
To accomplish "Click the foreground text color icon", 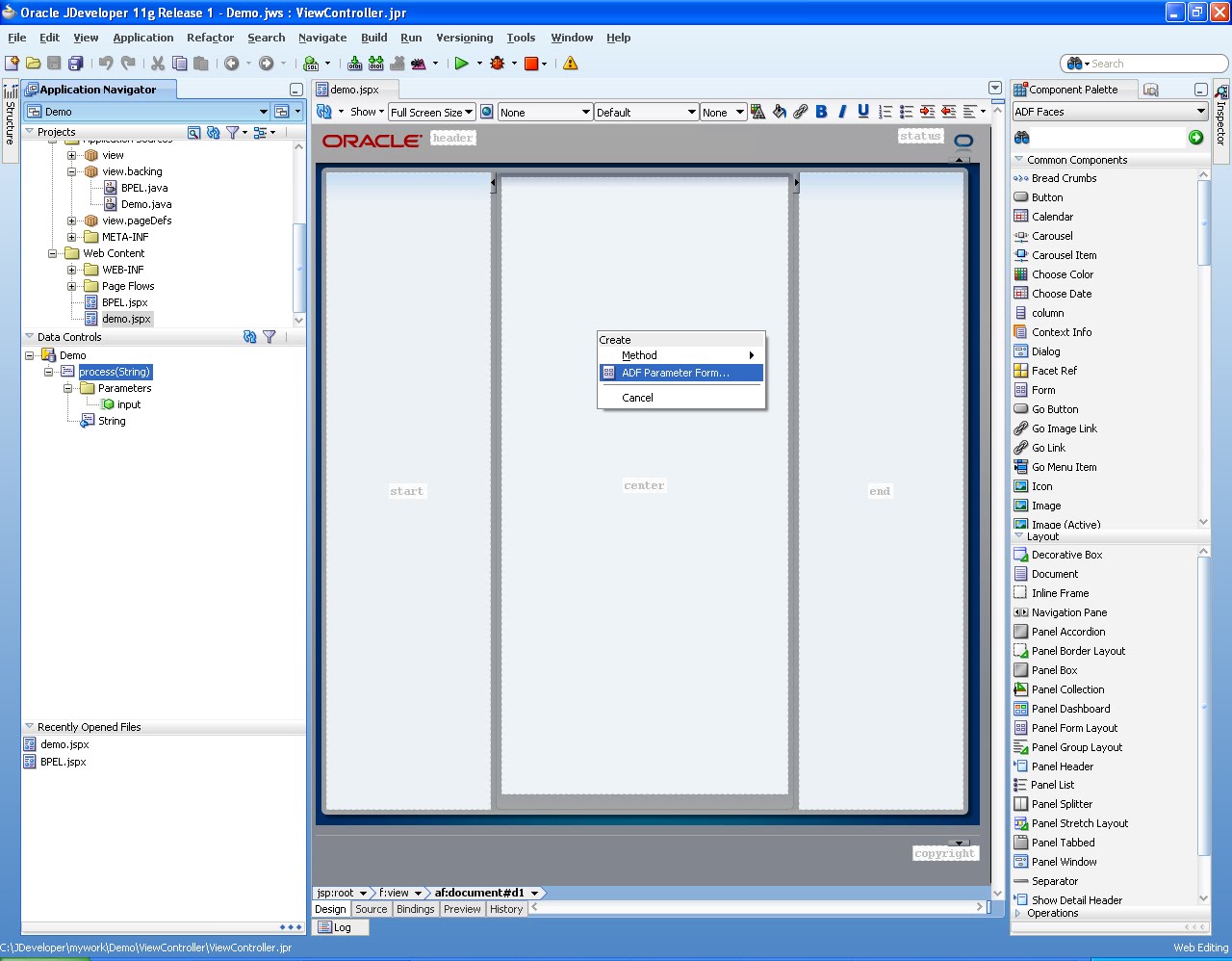I will (758, 112).
